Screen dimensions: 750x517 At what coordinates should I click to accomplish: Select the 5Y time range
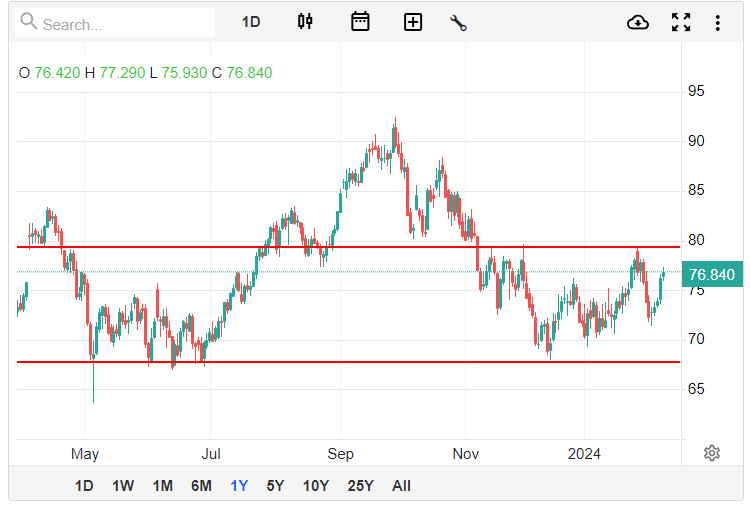coord(275,486)
